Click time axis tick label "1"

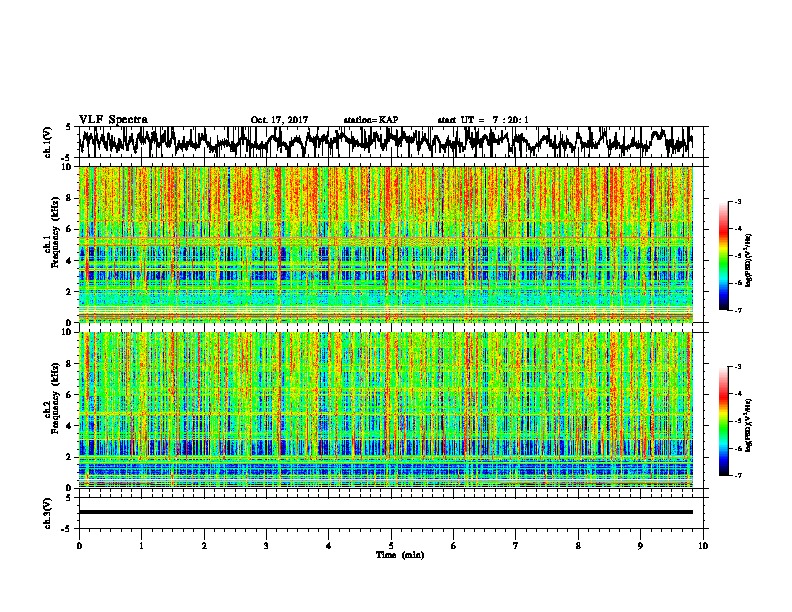tap(141, 546)
